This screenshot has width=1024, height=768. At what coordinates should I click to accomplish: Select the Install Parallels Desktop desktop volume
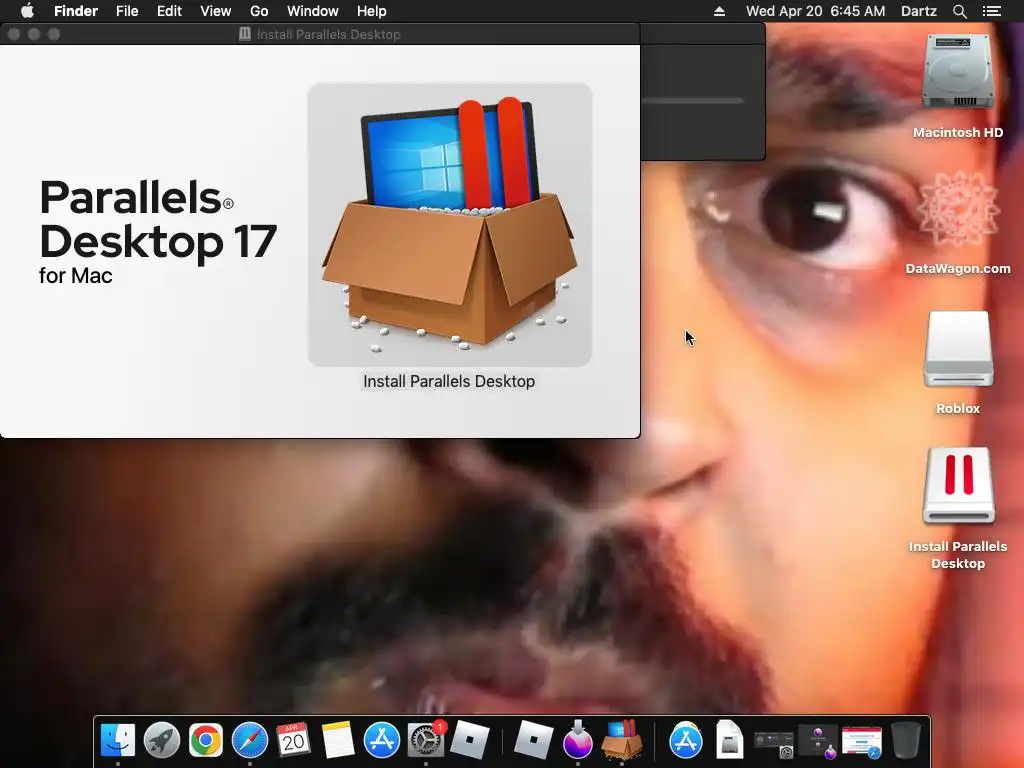[x=958, y=485]
